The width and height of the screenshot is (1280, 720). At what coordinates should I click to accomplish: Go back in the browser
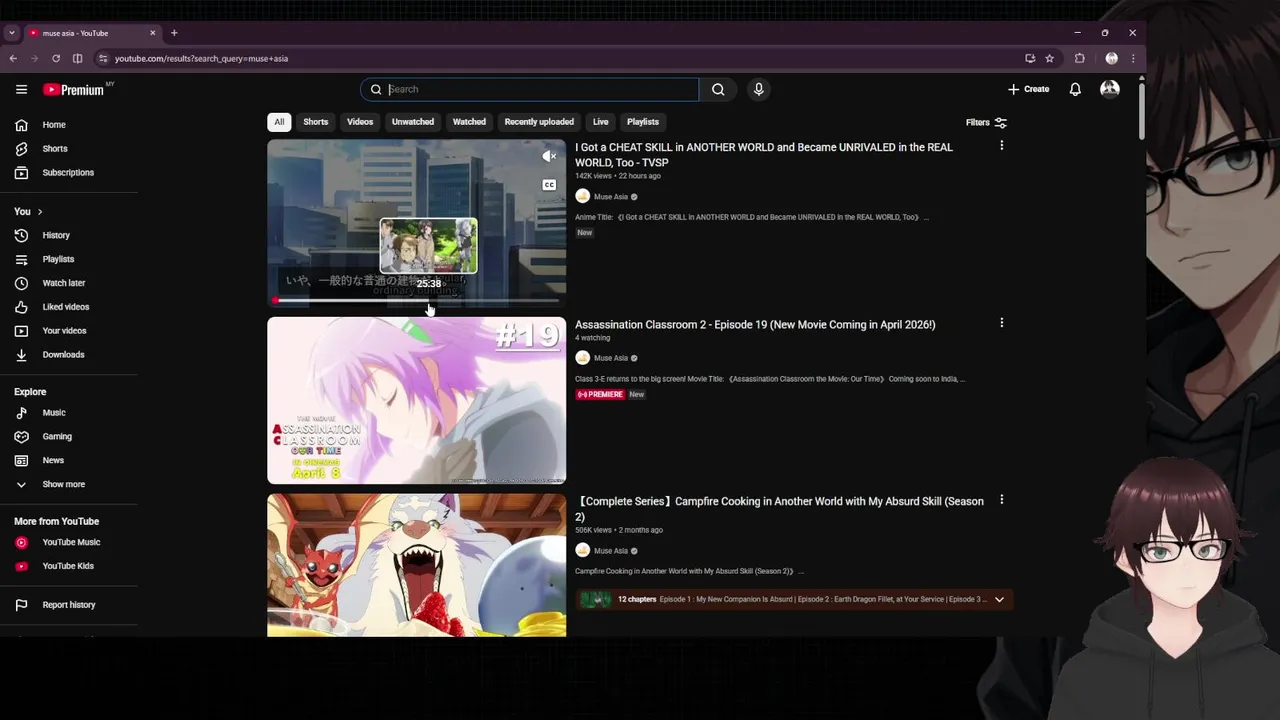coord(13,59)
